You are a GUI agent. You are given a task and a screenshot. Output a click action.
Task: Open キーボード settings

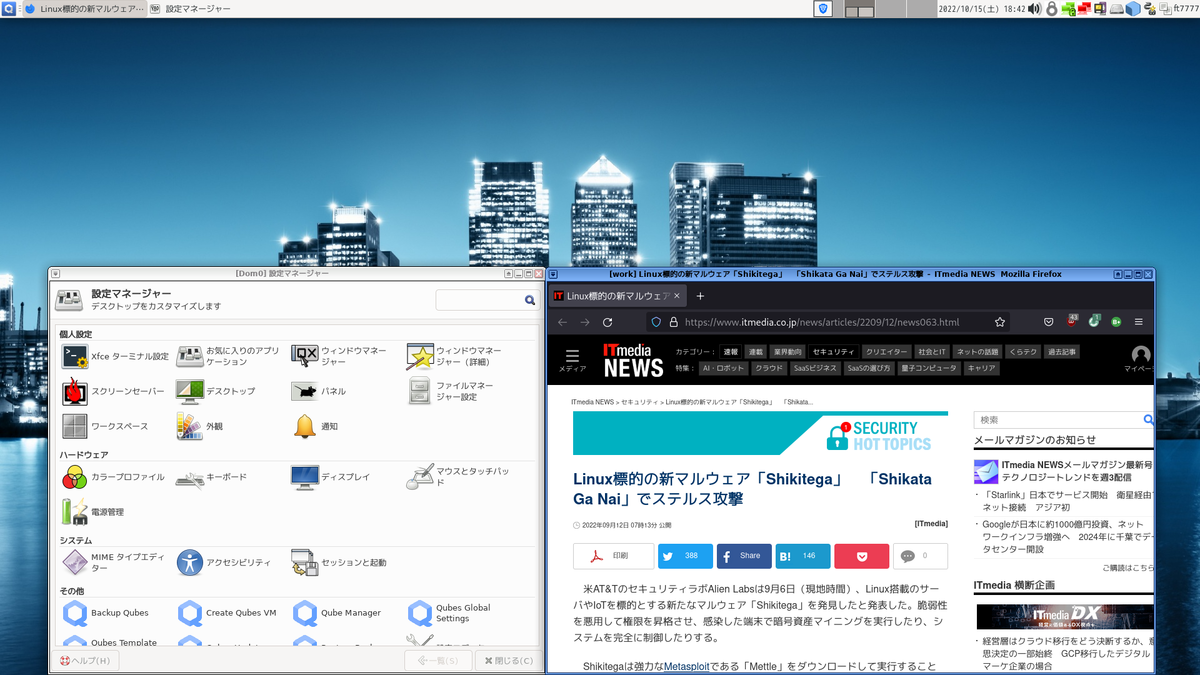click(x=212, y=478)
